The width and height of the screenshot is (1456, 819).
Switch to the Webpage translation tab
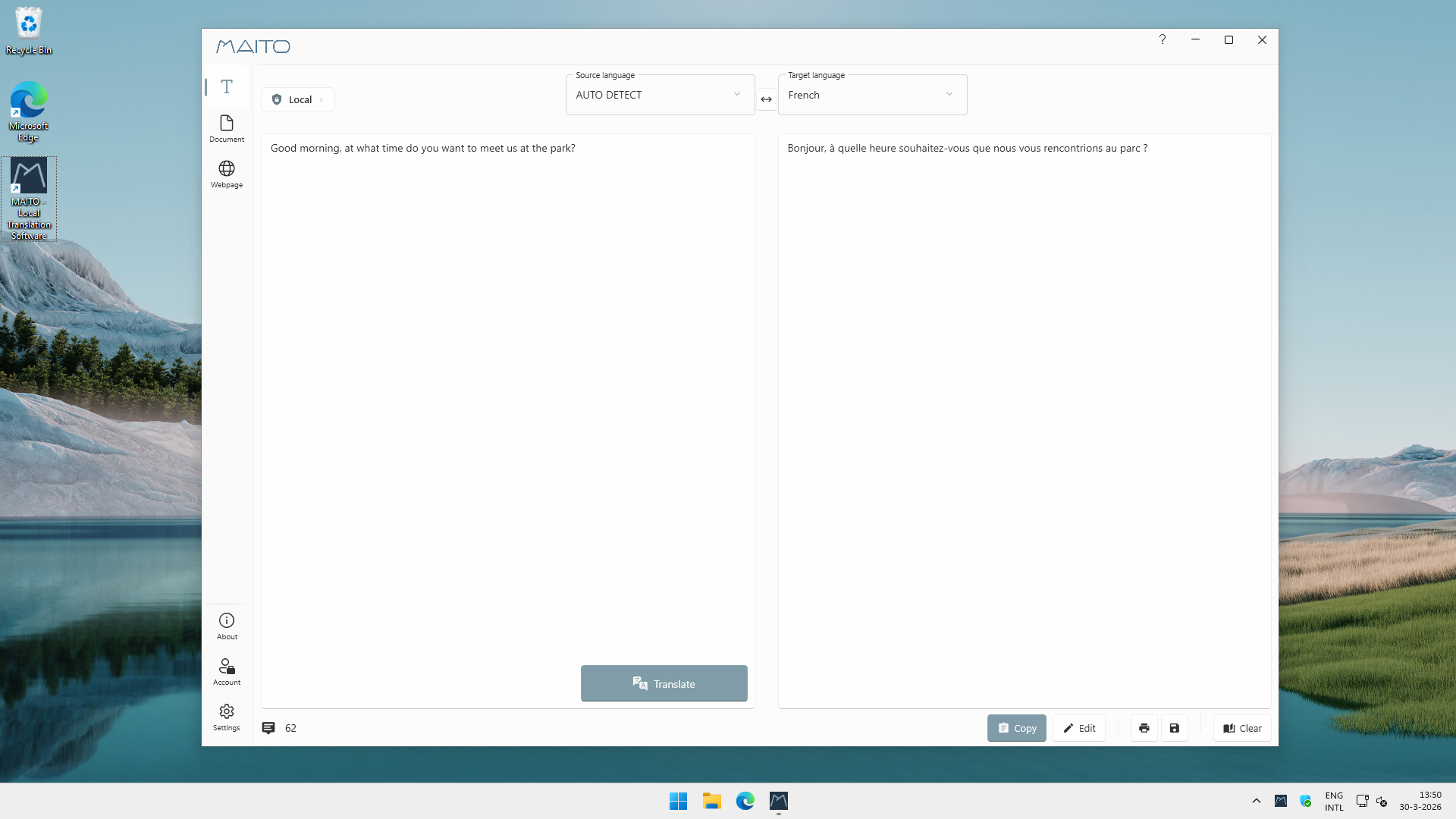click(x=227, y=174)
